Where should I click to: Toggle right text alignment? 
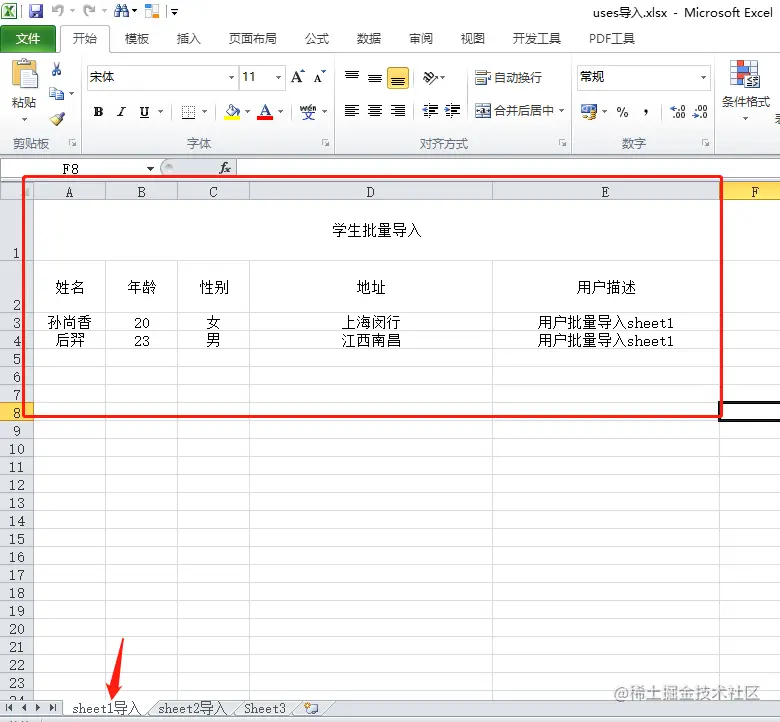tap(397, 110)
